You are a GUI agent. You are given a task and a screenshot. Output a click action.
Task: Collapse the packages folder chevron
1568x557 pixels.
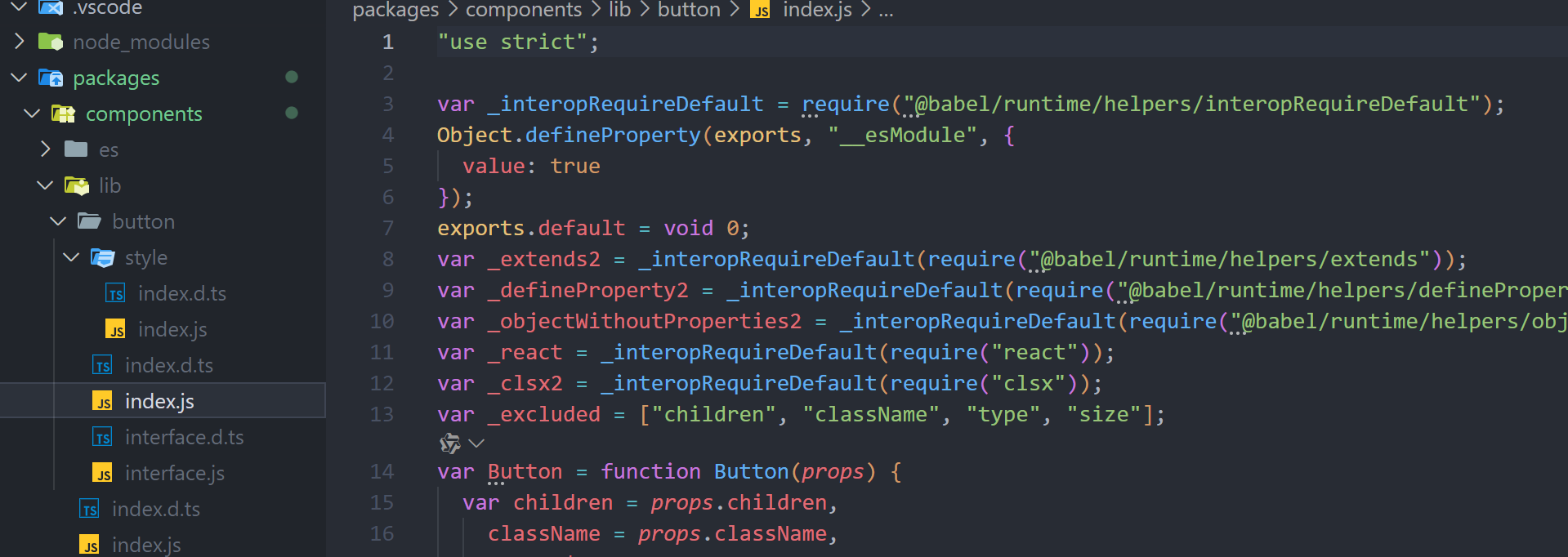click(x=19, y=78)
